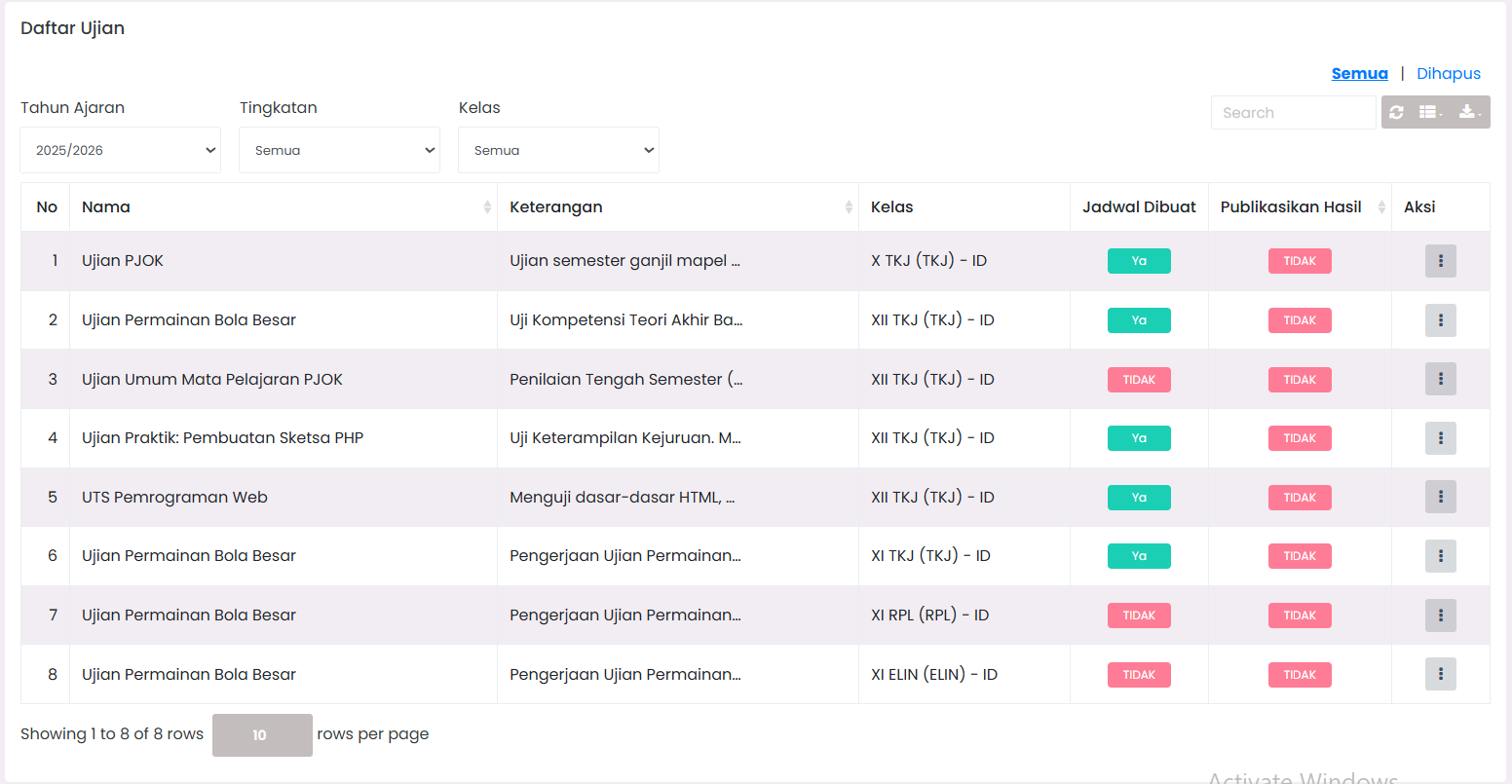The width and height of the screenshot is (1512, 784).
Task: Switch to the Semua tab
Action: [1359, 74]
